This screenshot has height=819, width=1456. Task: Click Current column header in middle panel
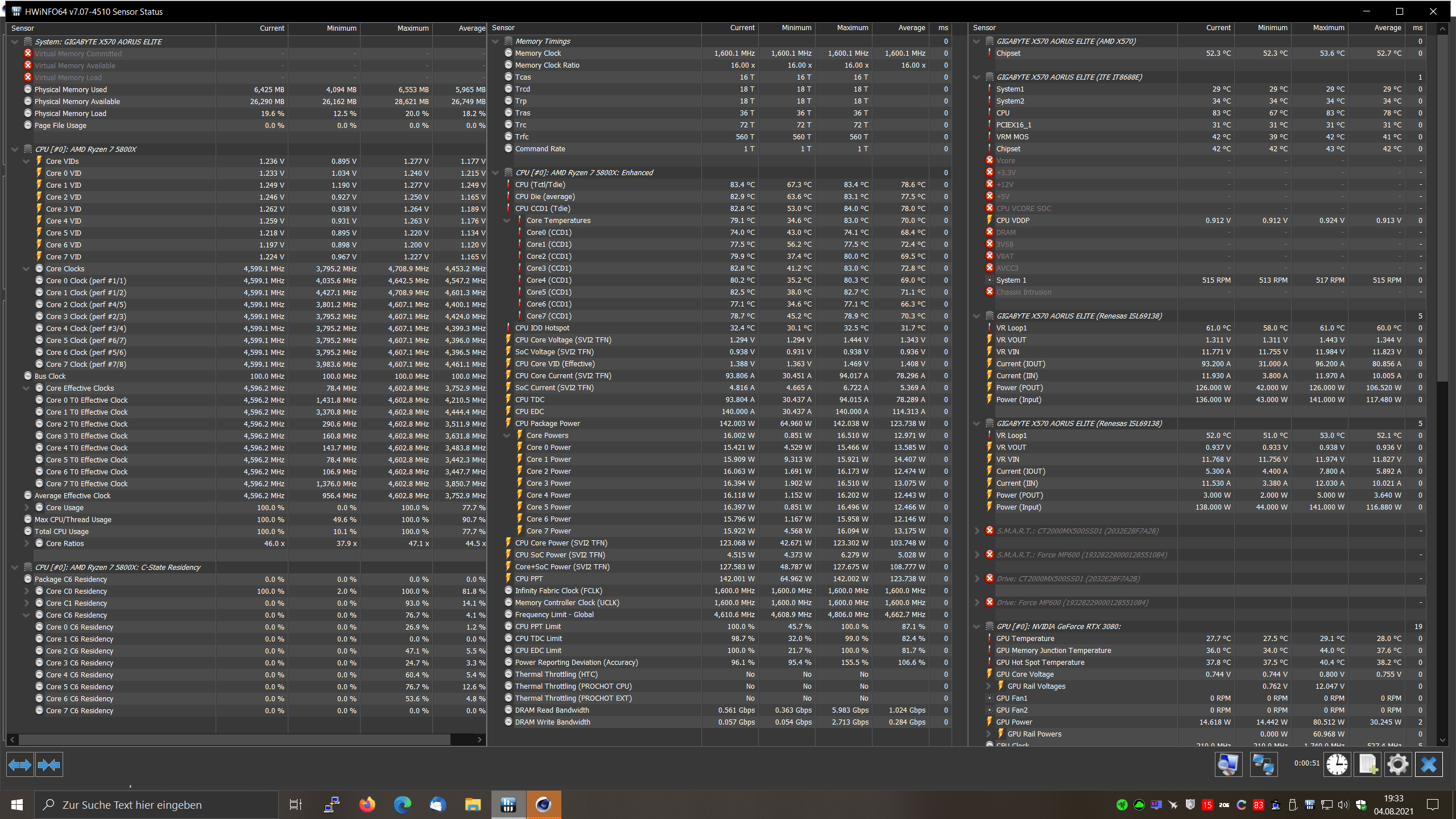tap(730, 27)
